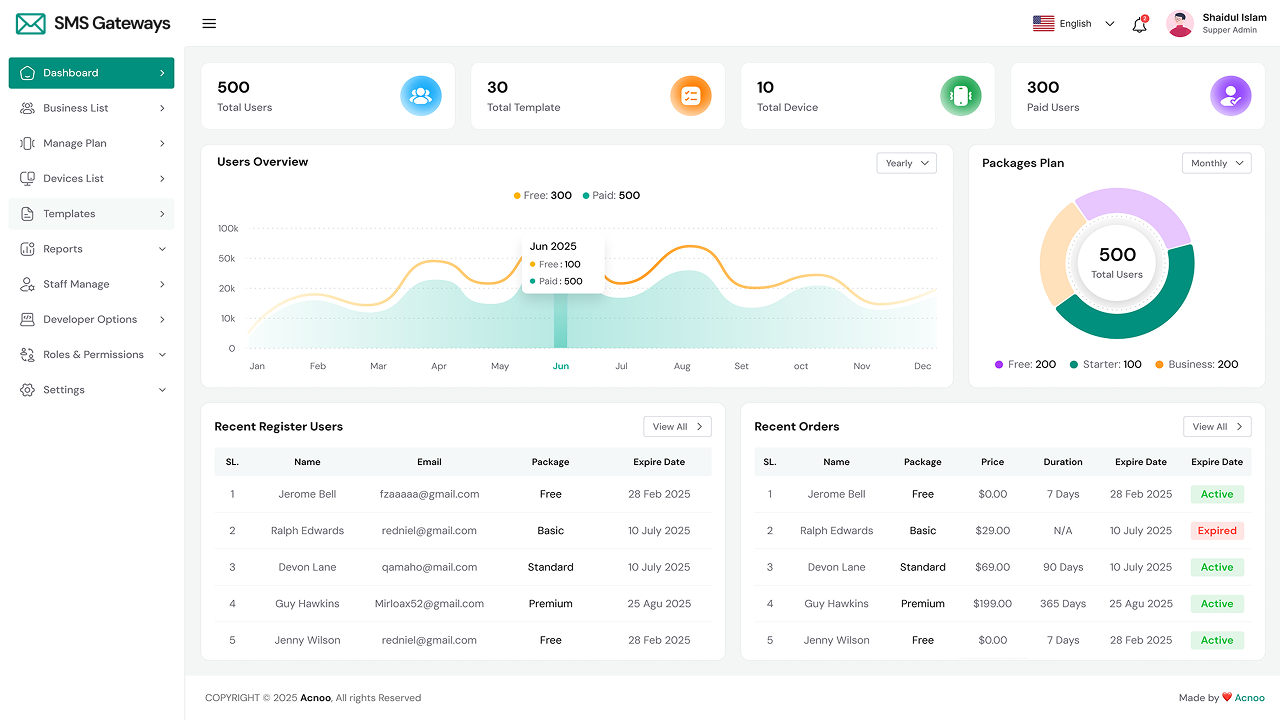View All recent register users
1280x720 pixels.
[x=677, y=427]
